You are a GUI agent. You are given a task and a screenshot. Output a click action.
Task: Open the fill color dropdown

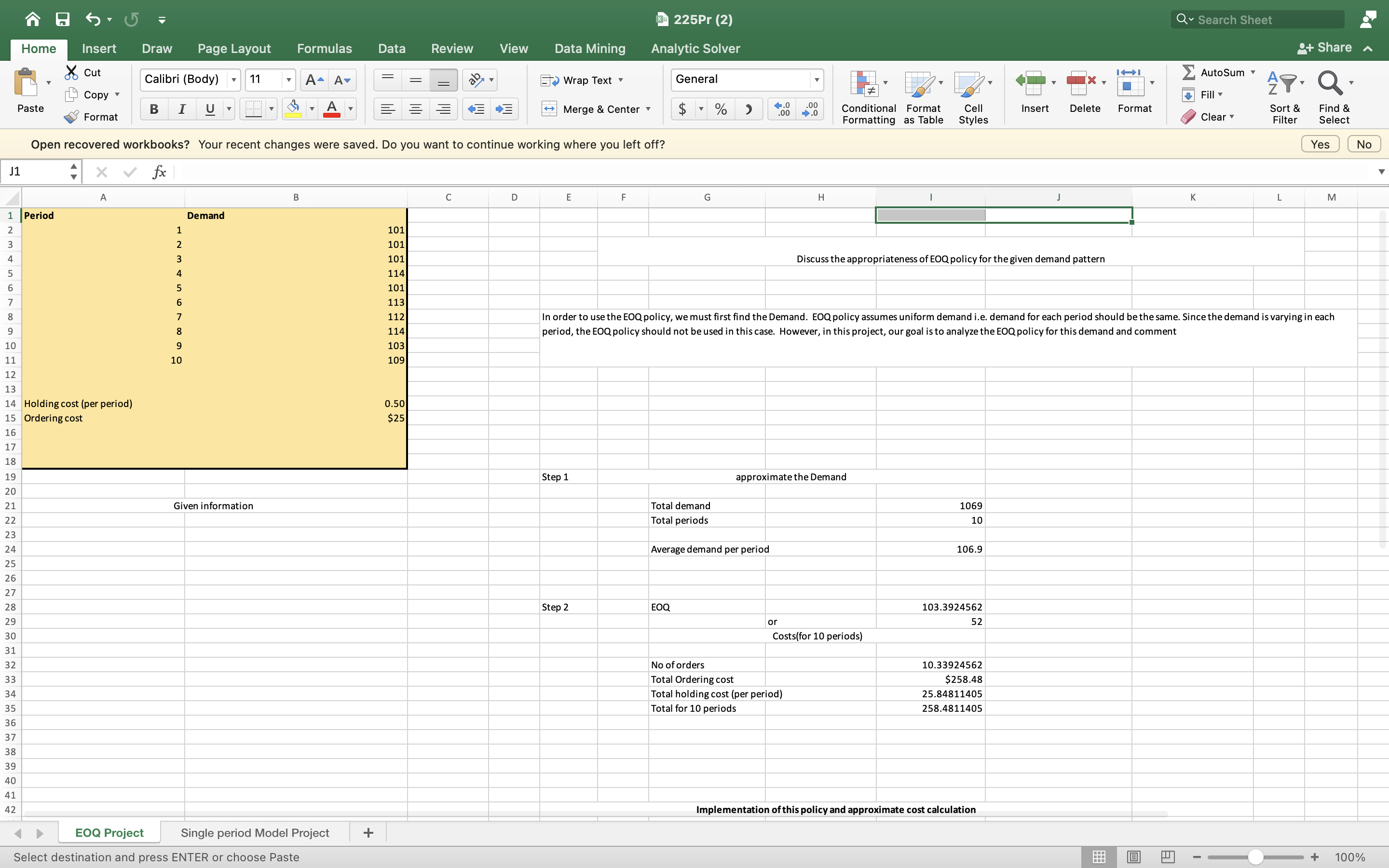pyautogui.click(x=312, y=109)
